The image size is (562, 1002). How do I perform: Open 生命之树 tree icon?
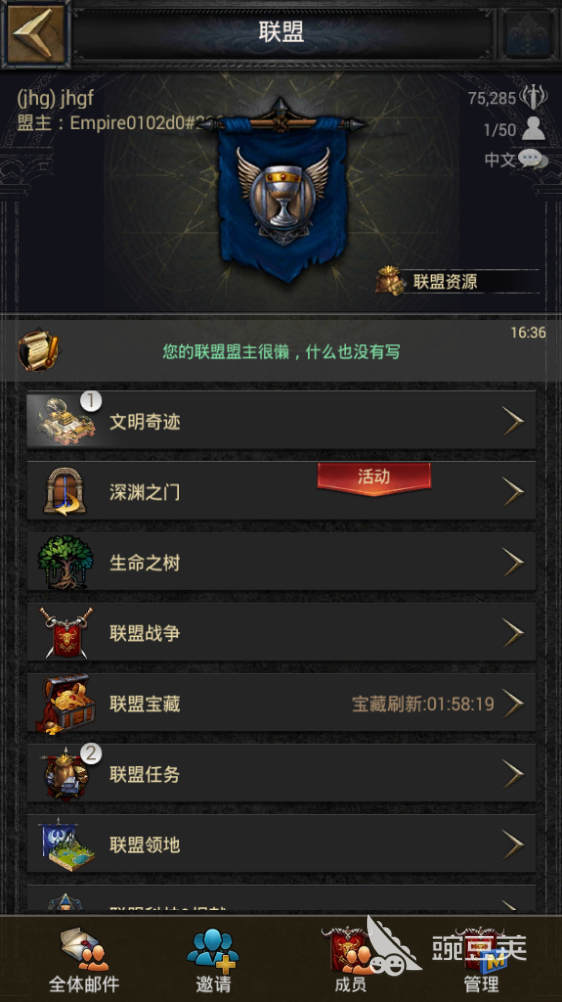click(65, 562)
